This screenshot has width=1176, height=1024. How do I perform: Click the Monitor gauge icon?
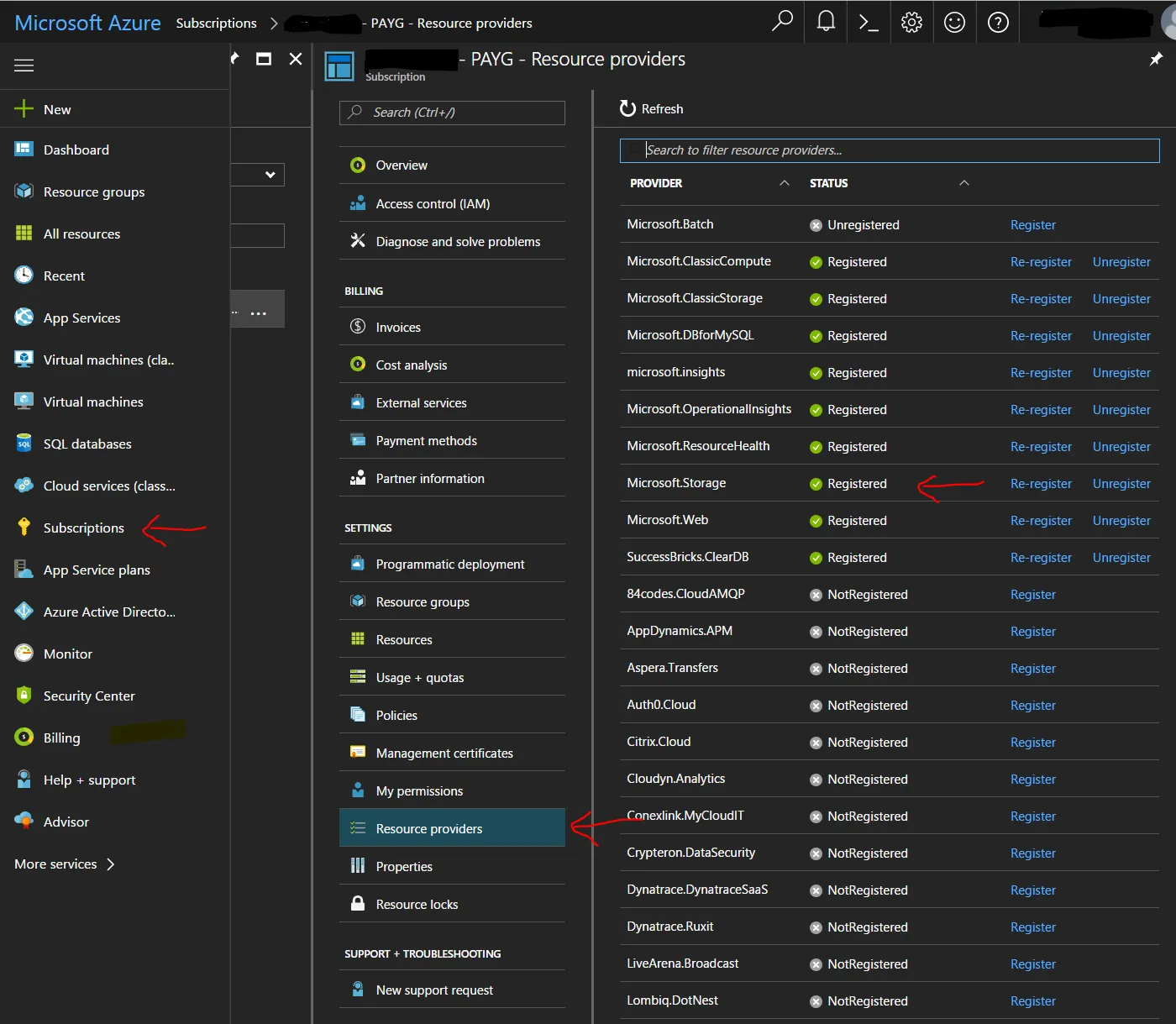24,654
